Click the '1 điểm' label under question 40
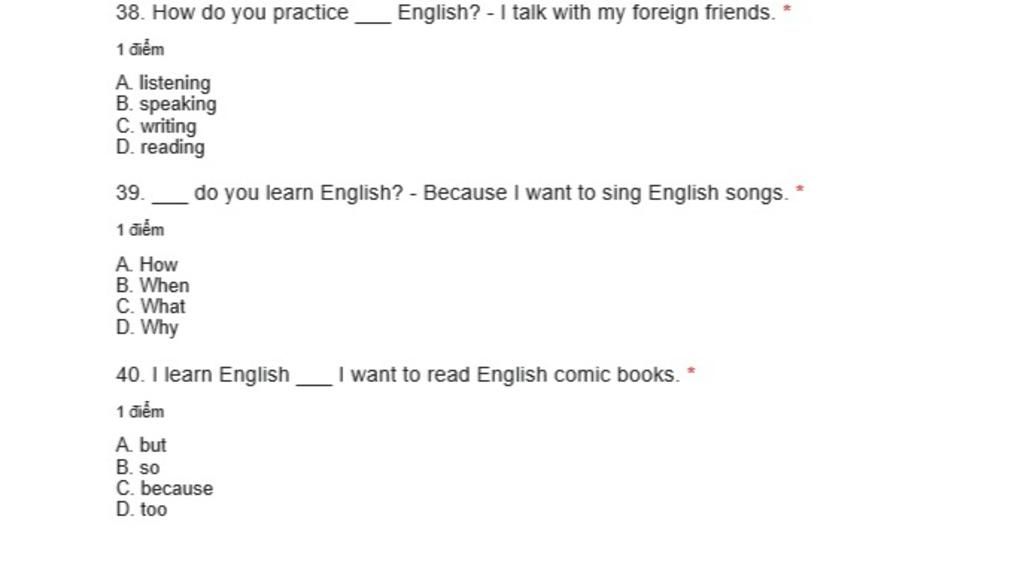Image resolution: width=1024 pixels, height=574 pixels. tap(140, 411)
